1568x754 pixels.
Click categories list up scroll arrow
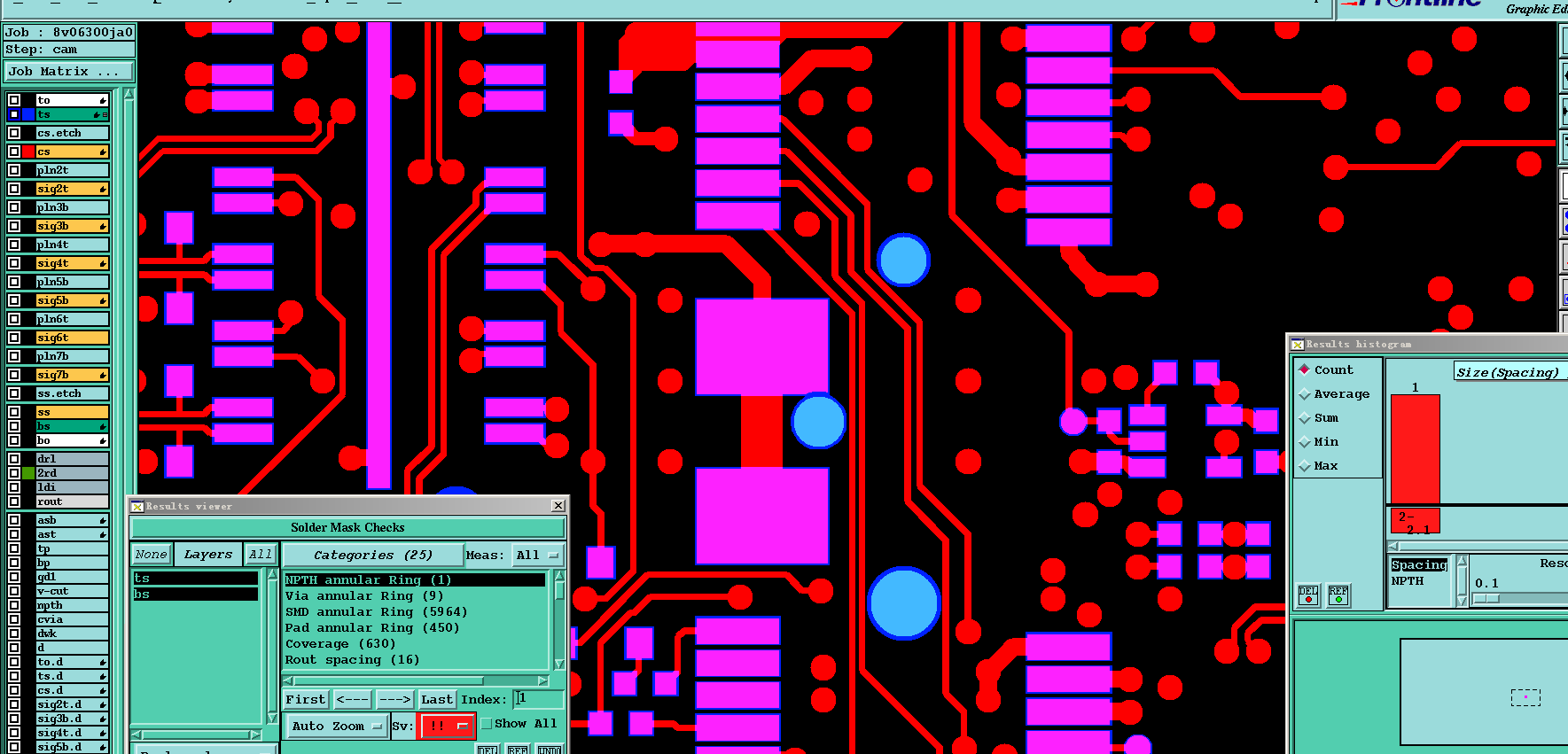click(559, 576)
